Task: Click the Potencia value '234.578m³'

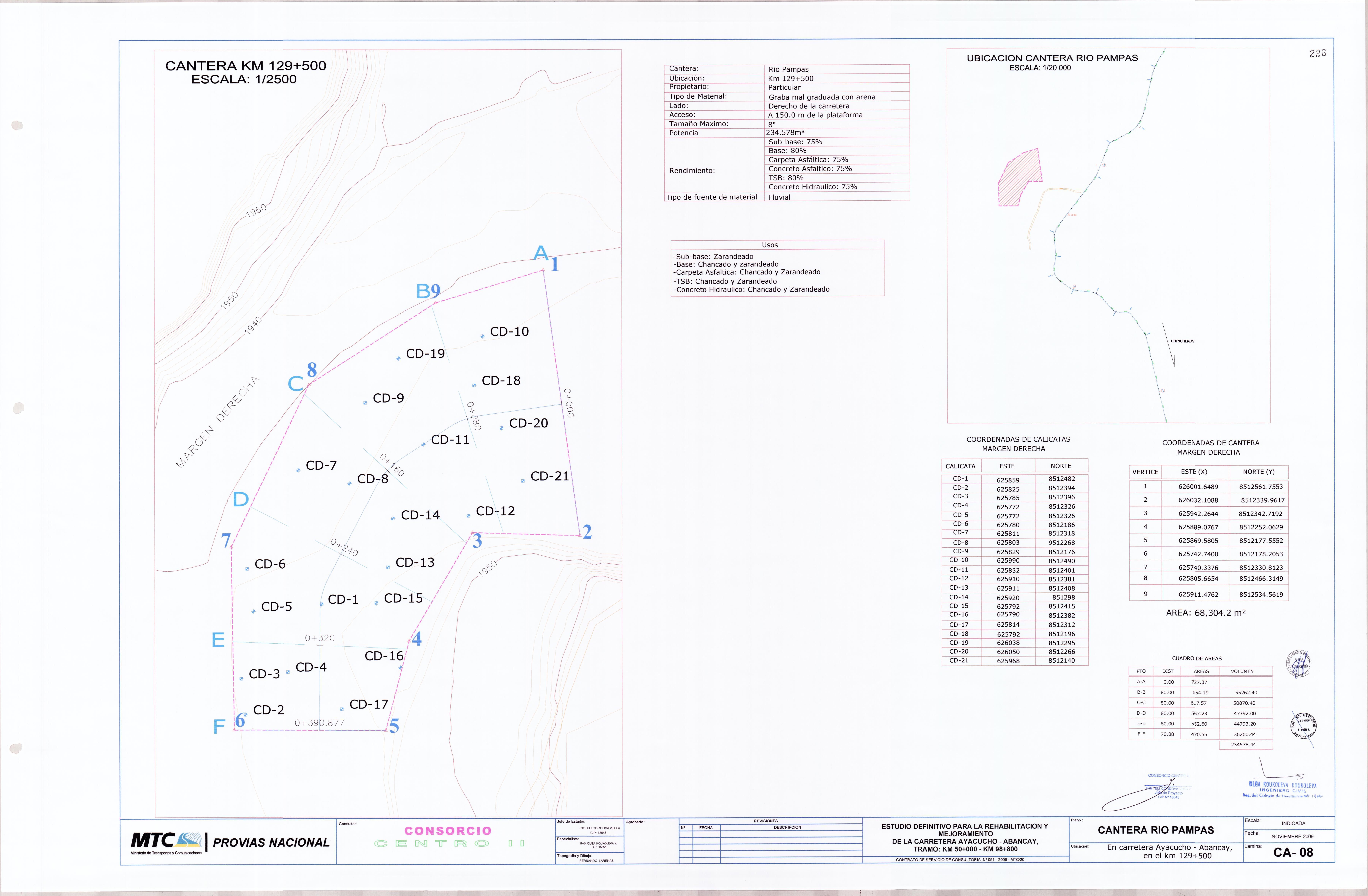Action: click(785, 133)
